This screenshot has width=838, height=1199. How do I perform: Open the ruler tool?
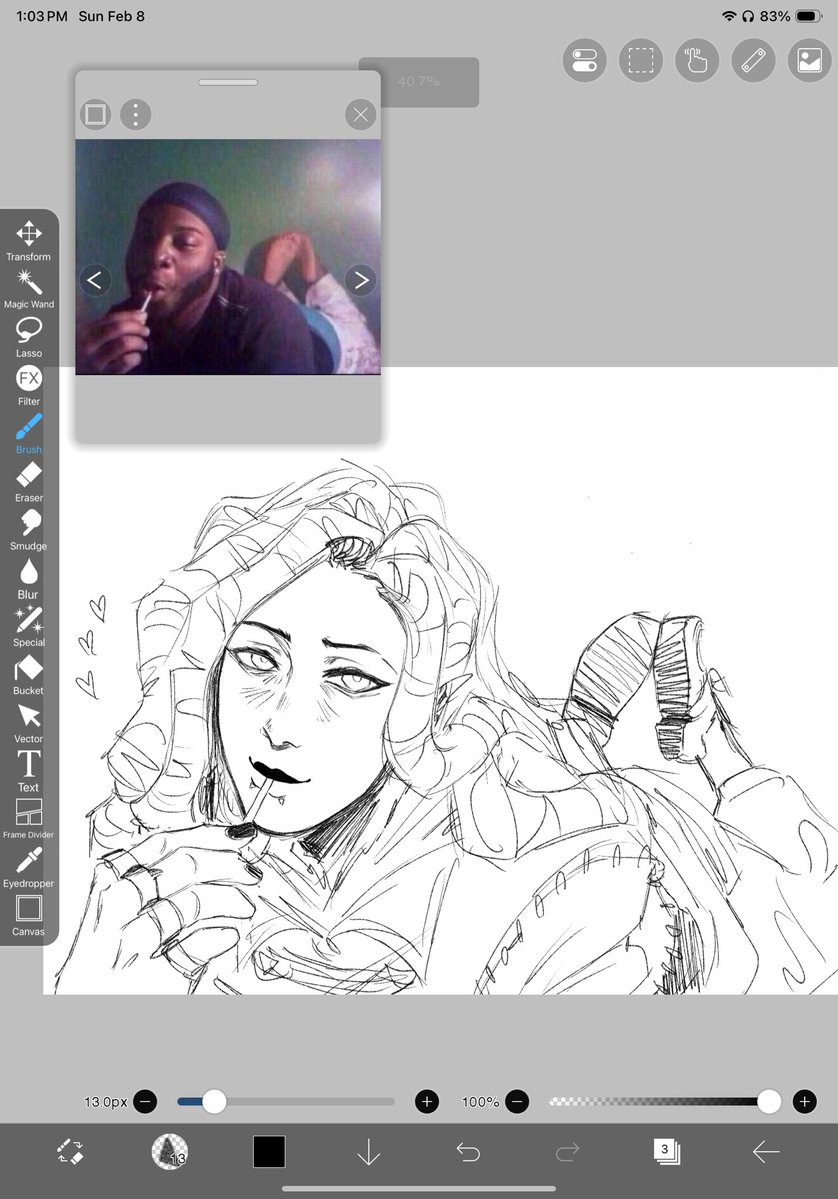753,60
